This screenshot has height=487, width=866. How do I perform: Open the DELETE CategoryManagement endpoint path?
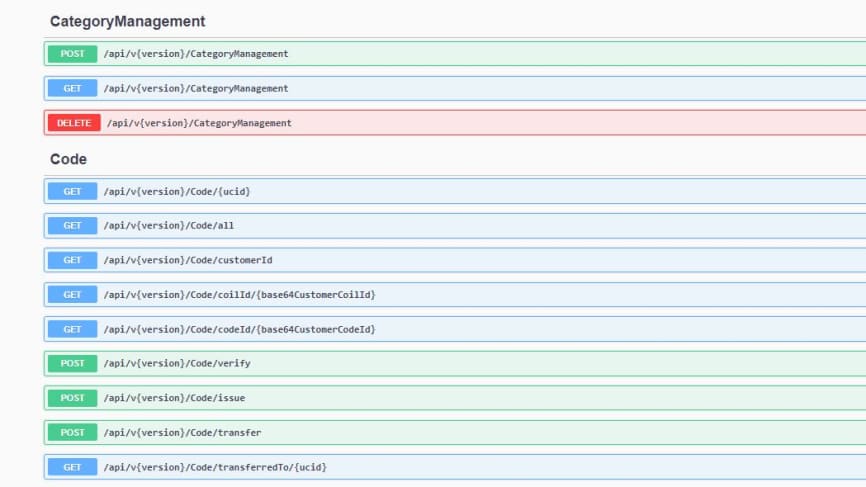(199, 123)
